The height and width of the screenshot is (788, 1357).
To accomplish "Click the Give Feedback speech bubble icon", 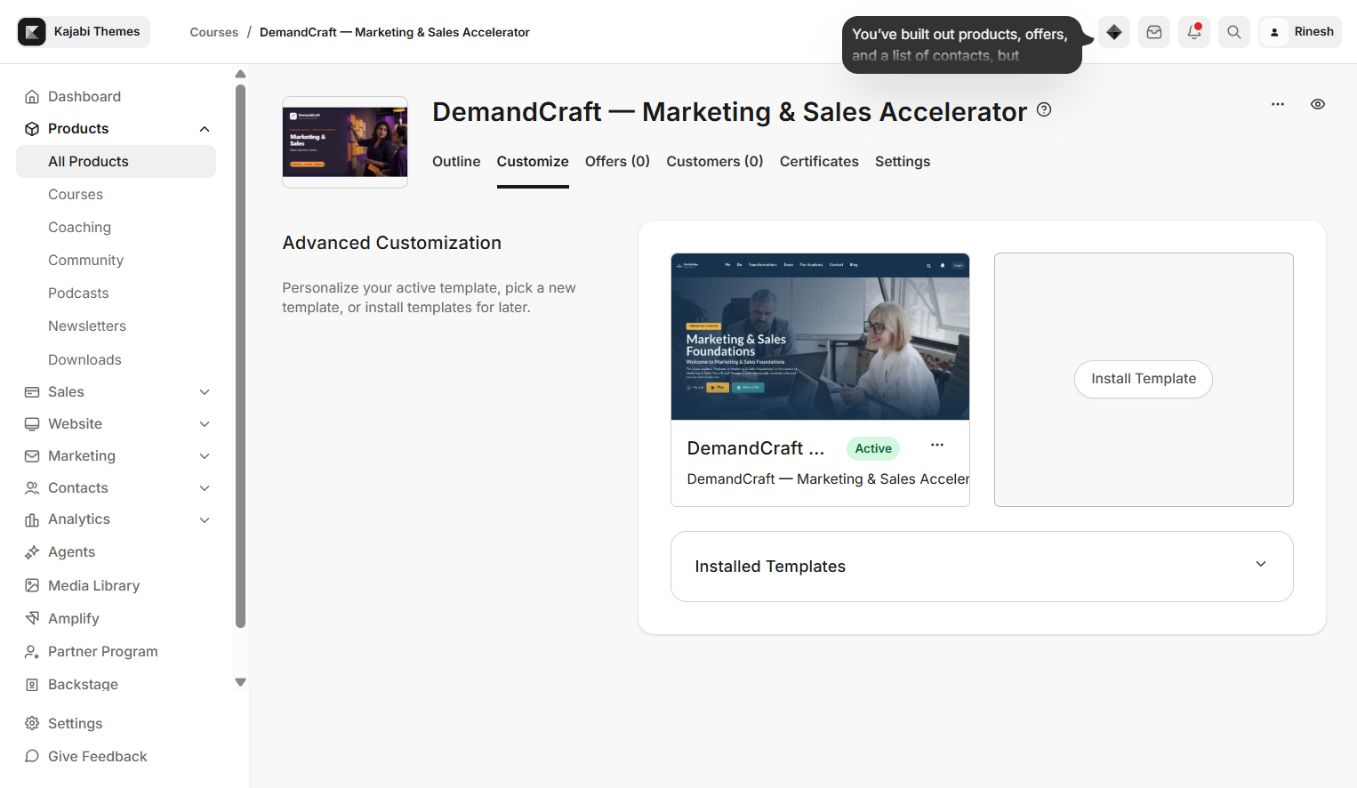I will click(x=32, y=757).
